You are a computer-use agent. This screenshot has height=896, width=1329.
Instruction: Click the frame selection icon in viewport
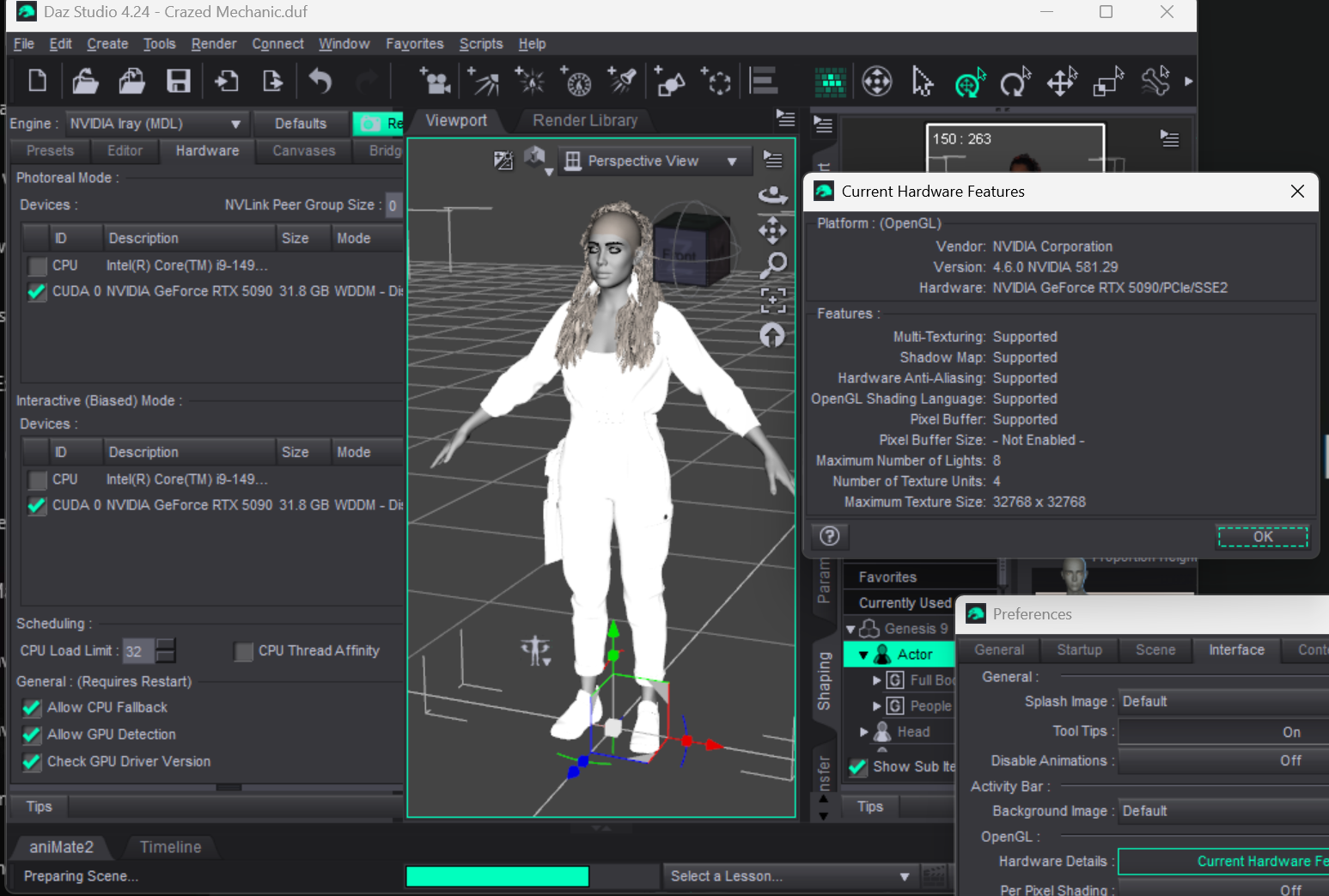(772, 299)
